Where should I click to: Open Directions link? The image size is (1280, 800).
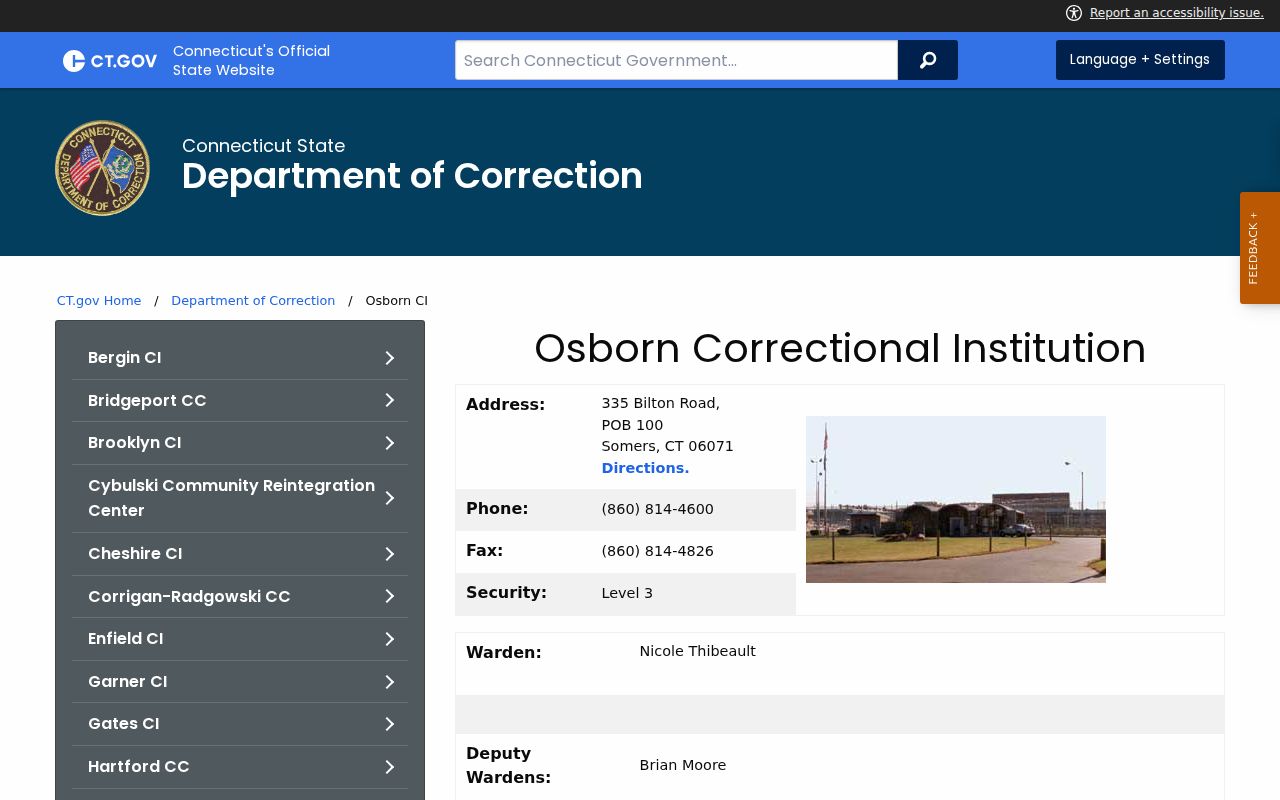tap(645, 468)
